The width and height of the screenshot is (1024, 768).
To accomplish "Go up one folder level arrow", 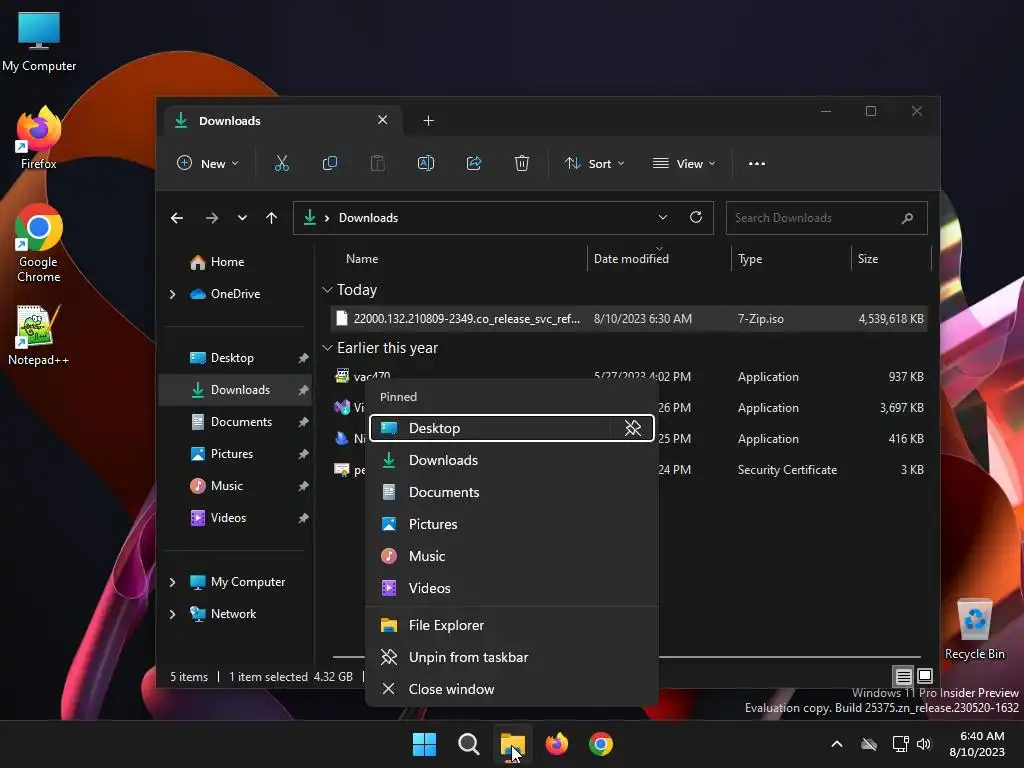I will point(272,218).
